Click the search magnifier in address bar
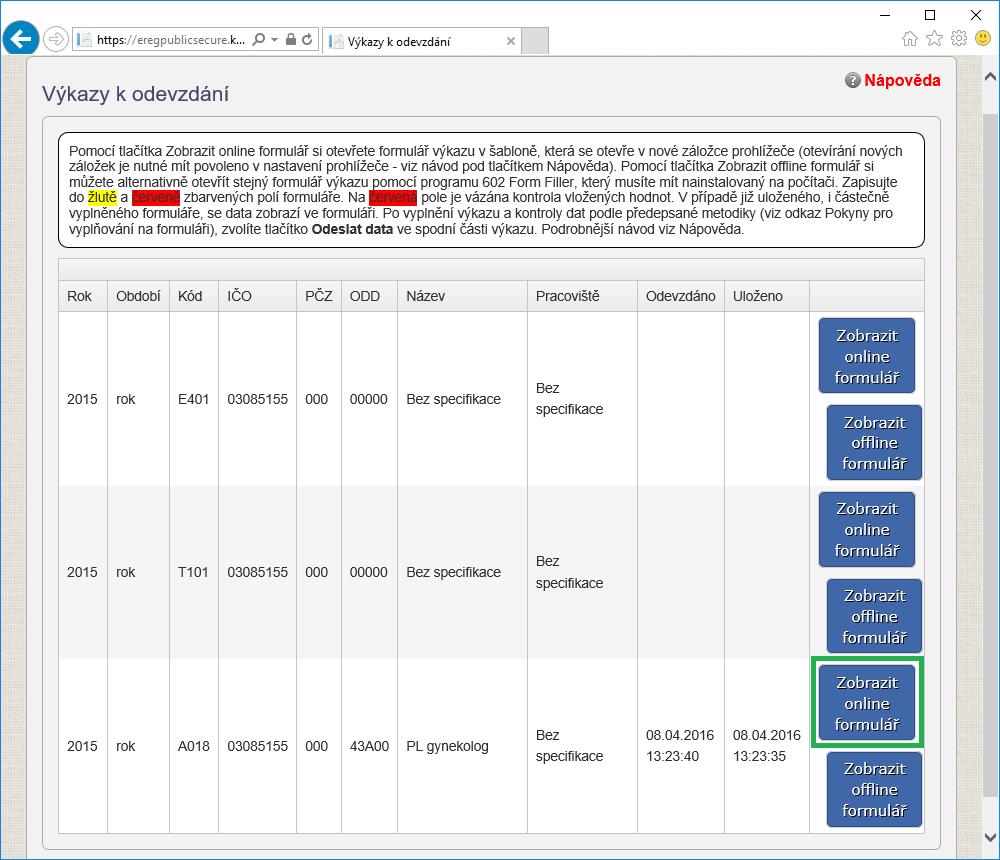 point(258,40)
